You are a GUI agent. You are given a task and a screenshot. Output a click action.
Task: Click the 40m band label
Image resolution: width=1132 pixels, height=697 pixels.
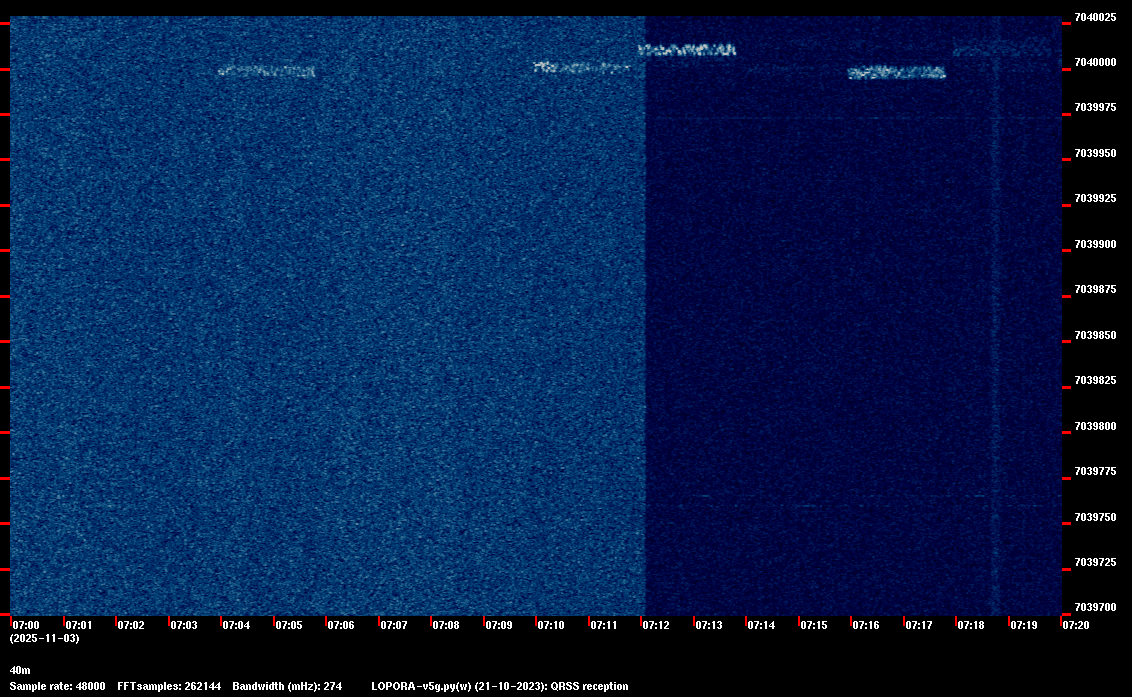click(x=20, y=670)
